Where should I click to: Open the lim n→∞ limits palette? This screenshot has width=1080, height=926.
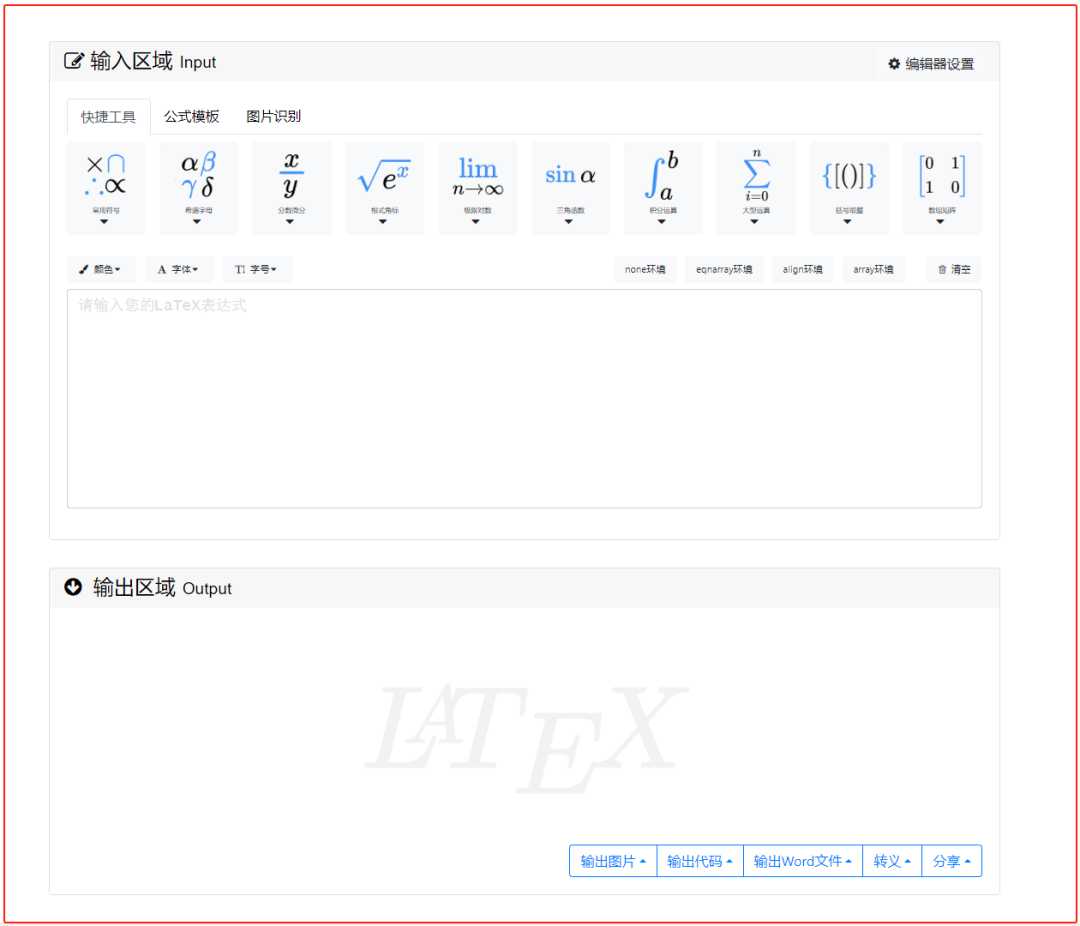(x=477, y=187)
